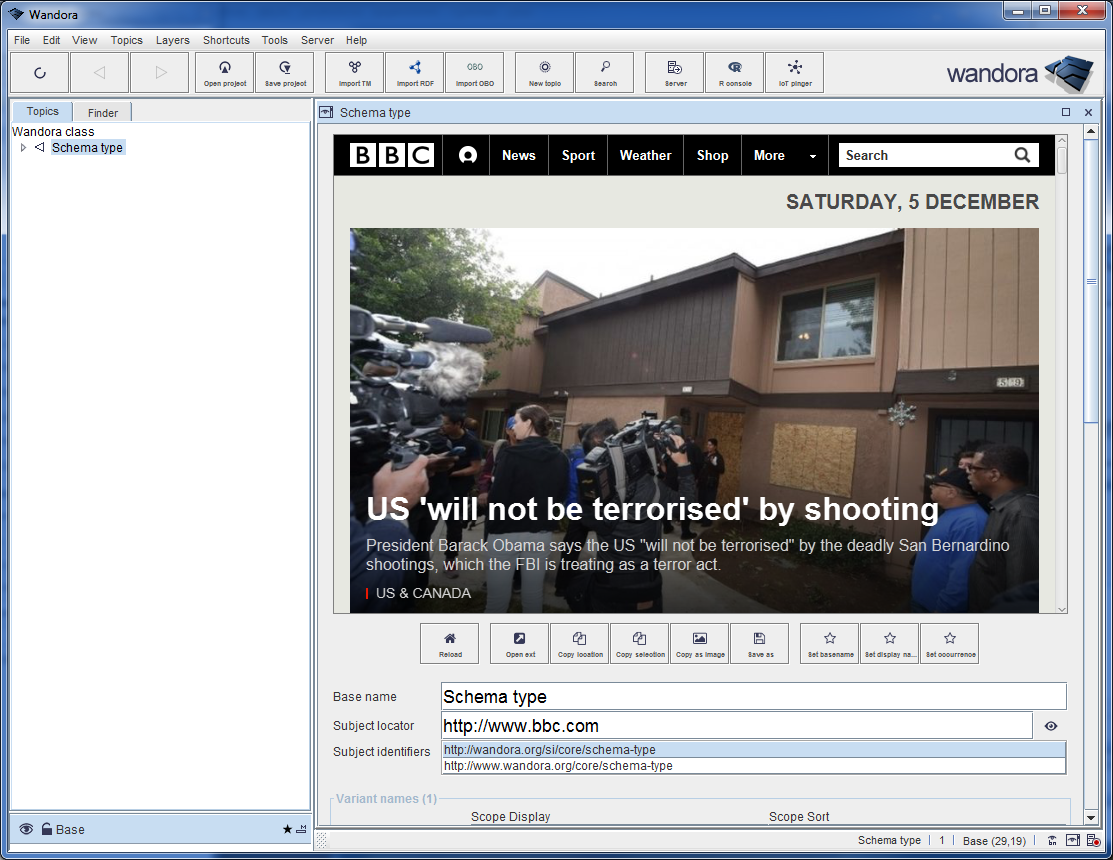Click the Save project button

[x=284, y=72]
